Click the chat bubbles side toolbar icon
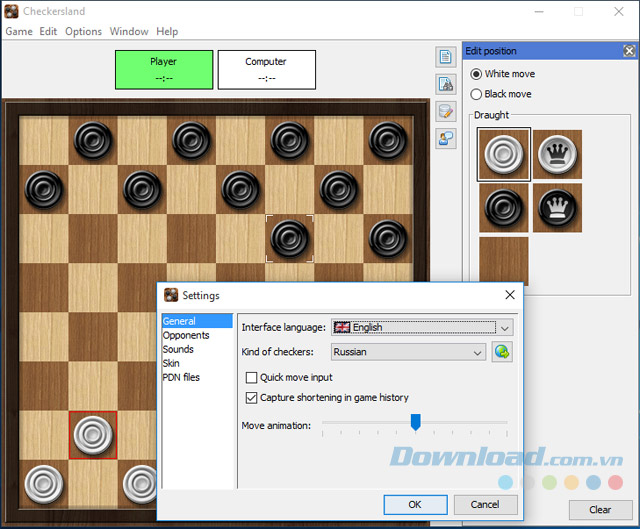The width and height of the screenshot is (640, 529). pyautogui.click(x=446, y=139)
